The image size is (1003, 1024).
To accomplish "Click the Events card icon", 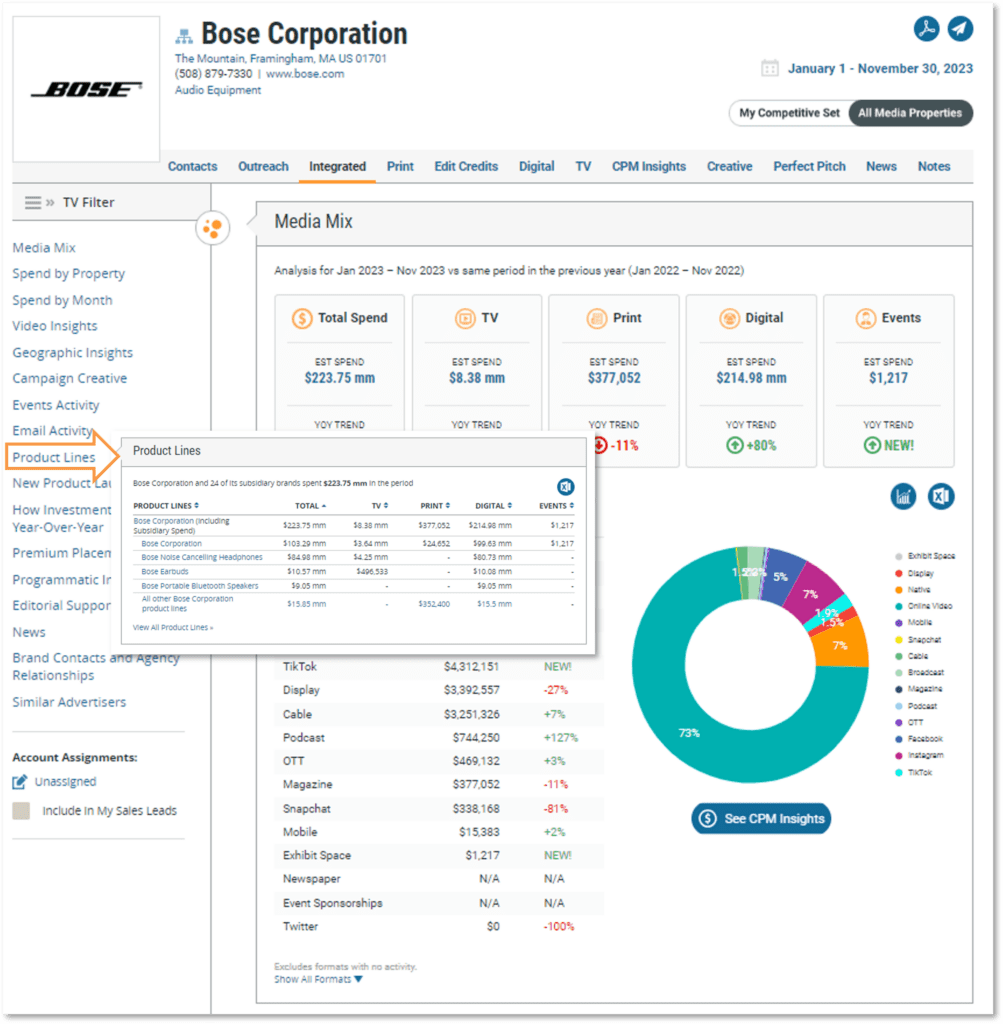I will tap(866, 319).
